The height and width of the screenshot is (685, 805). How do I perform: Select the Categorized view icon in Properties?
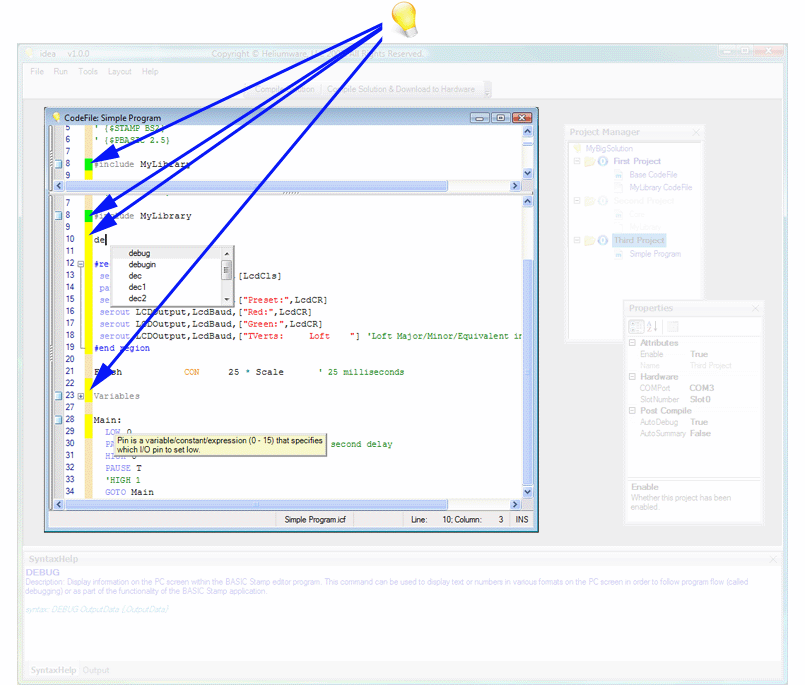click(636, 326)
